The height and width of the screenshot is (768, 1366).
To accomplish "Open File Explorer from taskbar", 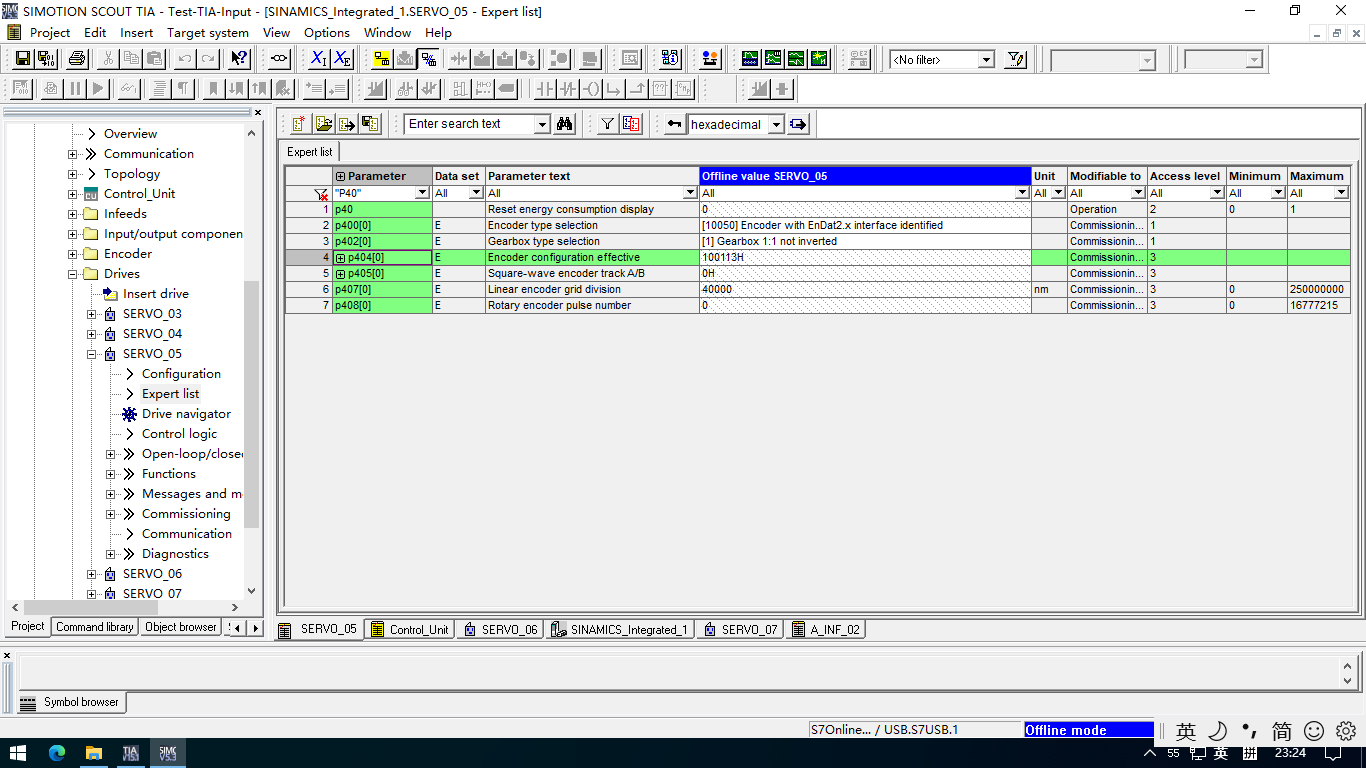I will [93, 753].
